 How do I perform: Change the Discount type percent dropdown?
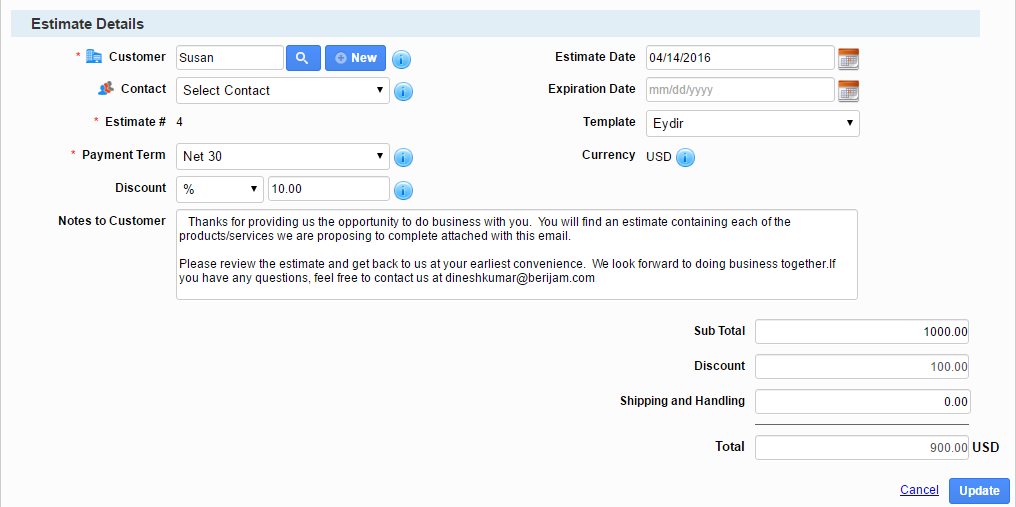(x=220, y=189)
